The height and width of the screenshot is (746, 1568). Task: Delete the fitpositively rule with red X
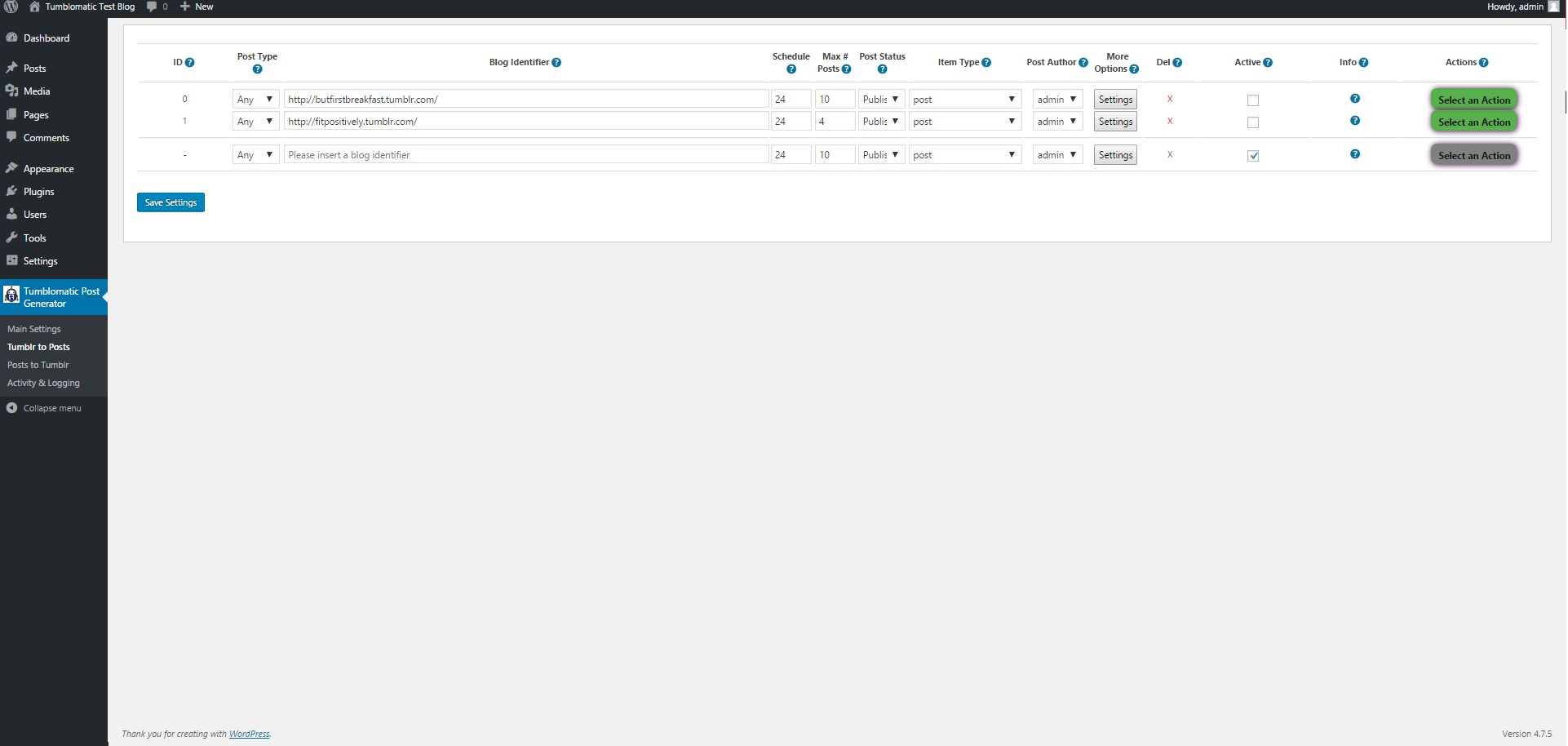pyautogui.click(x=1170, y=122)
